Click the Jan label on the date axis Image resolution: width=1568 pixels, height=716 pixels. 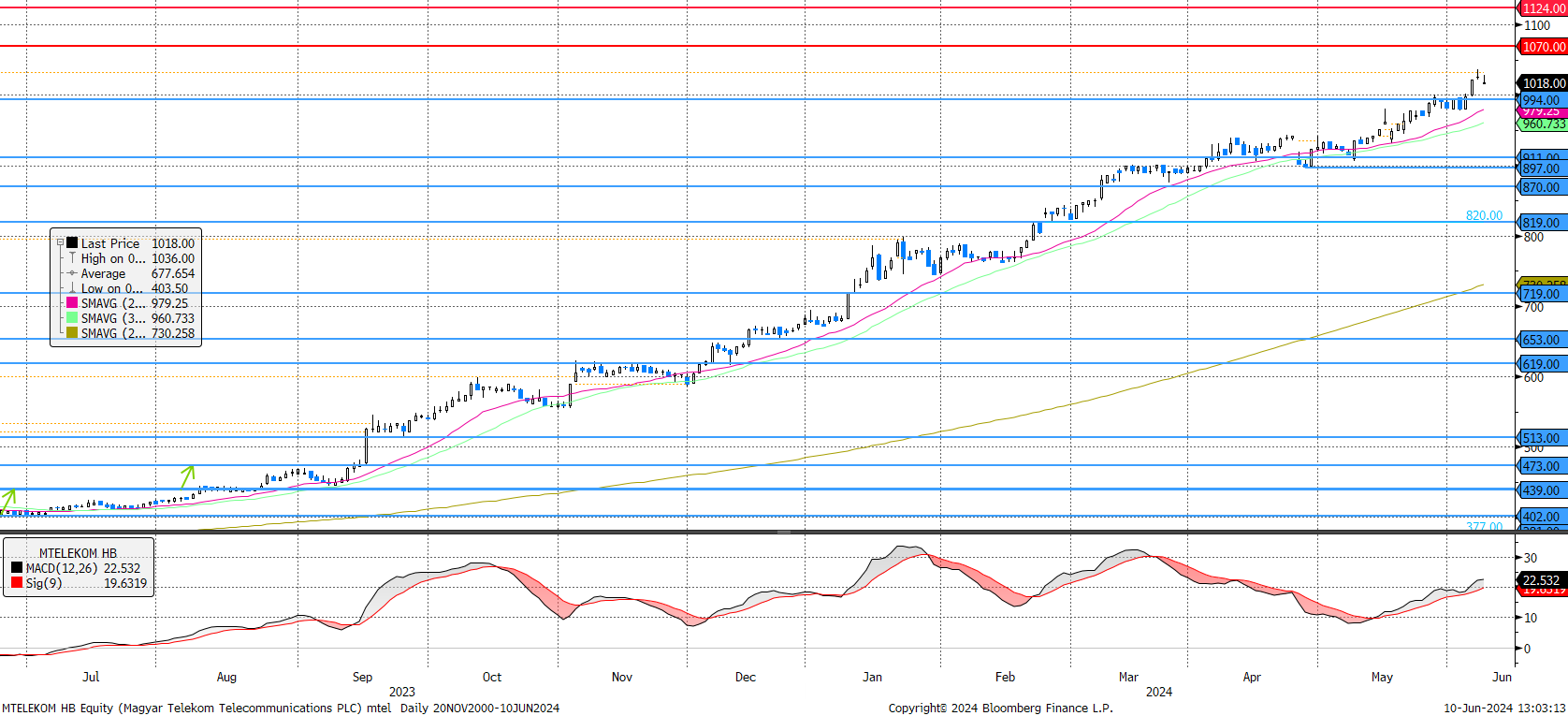(872, 677)
